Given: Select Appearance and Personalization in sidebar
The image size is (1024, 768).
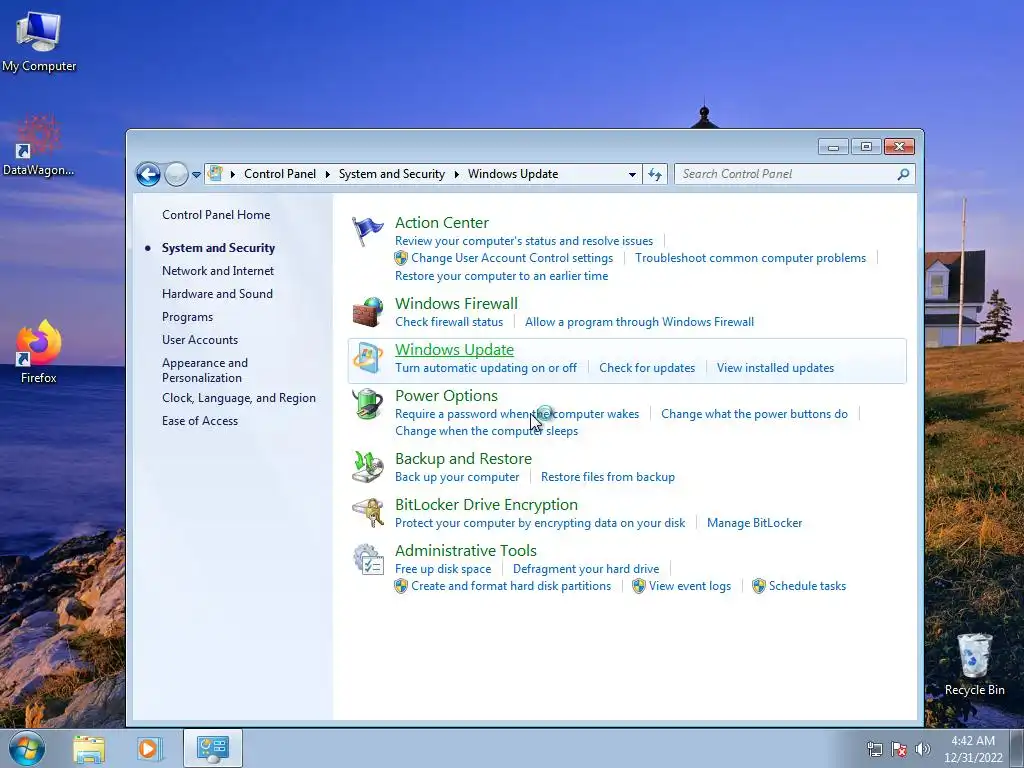Looking at the screenshot, I should point(205,370).
